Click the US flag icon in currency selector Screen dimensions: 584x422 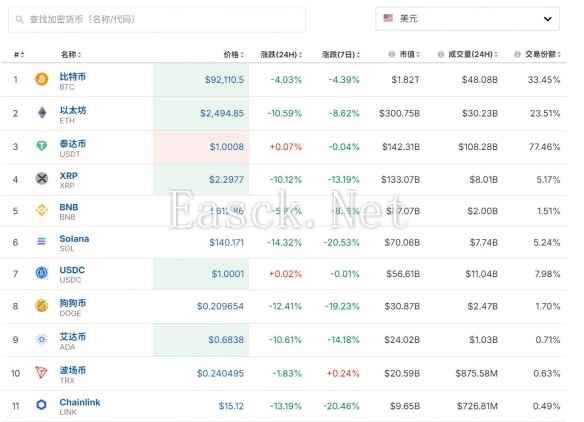388,18
